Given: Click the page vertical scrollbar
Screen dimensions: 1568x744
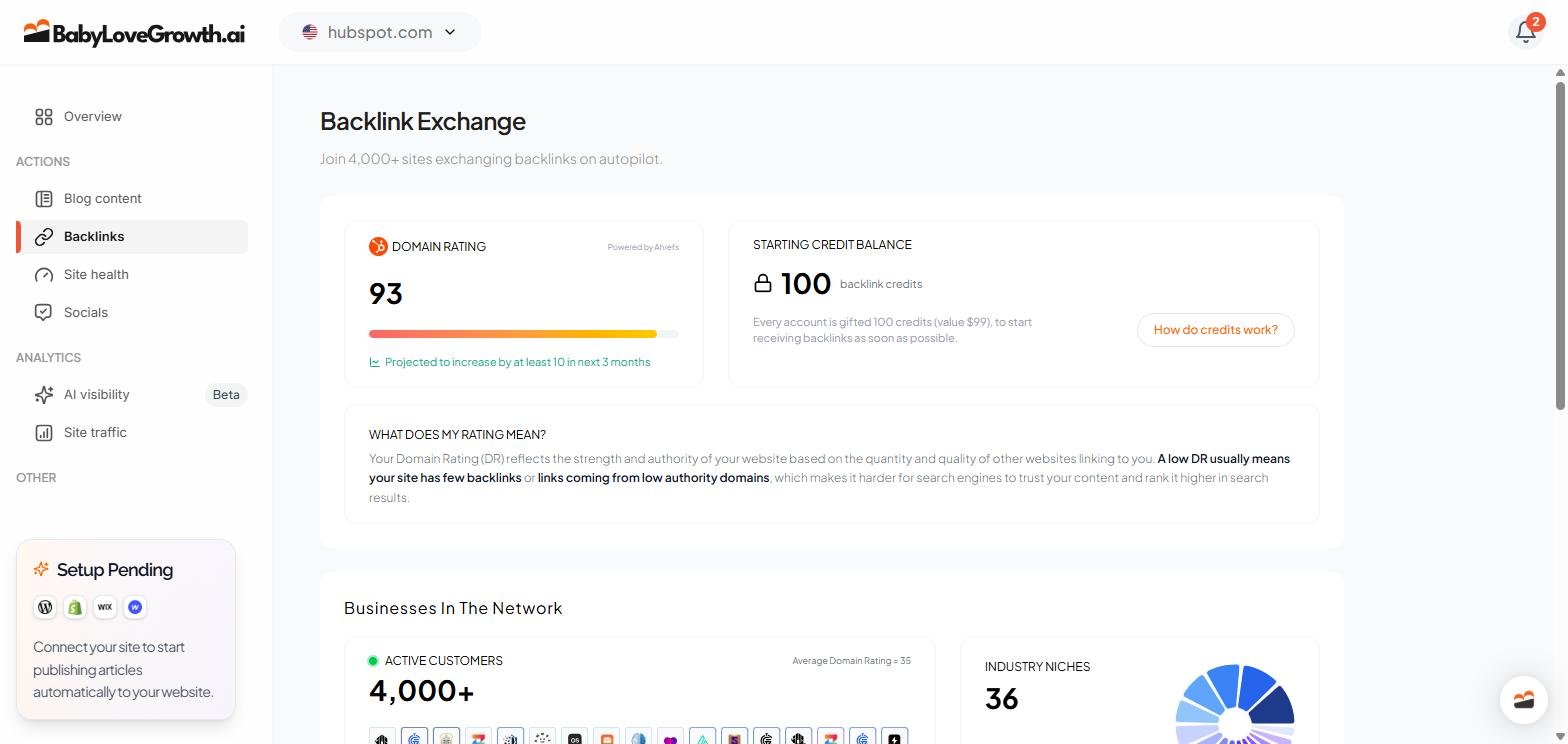Looking at the screenshot, I should [1560, 245].
